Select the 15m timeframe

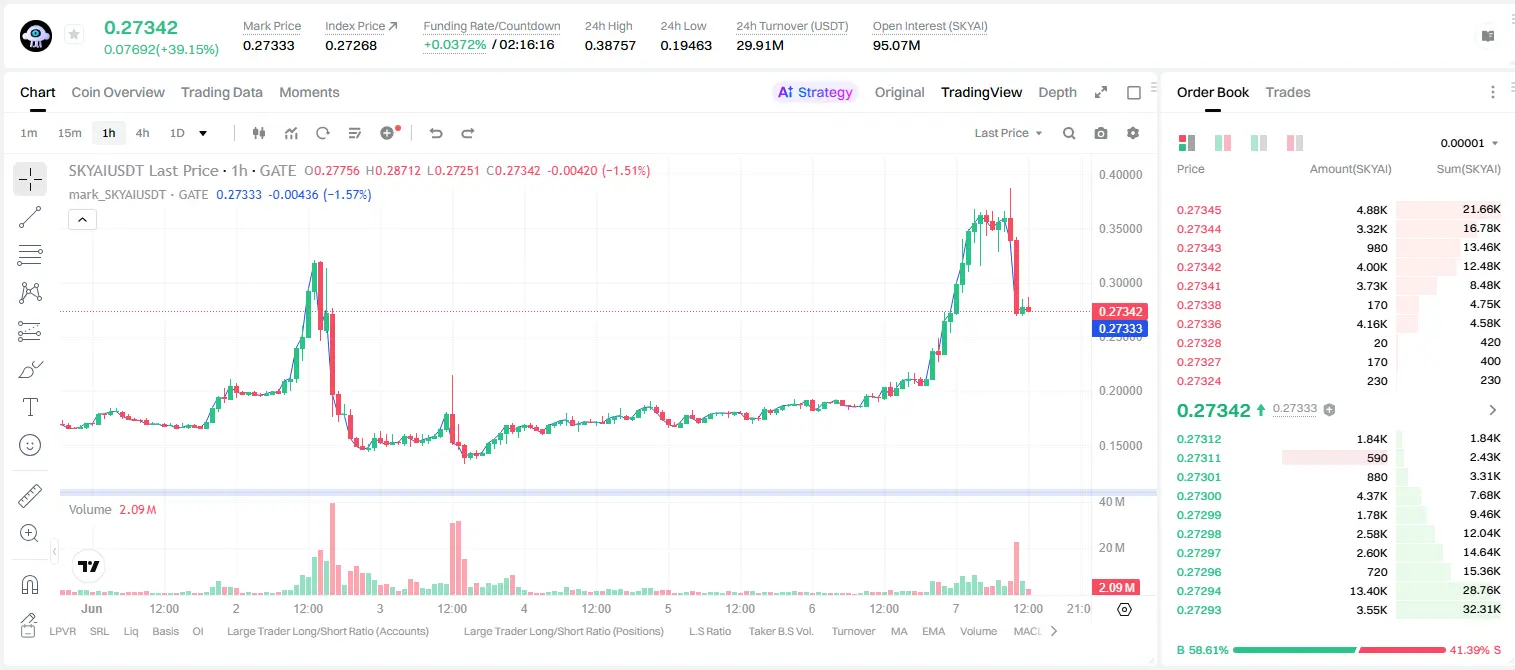coord(69,133)
